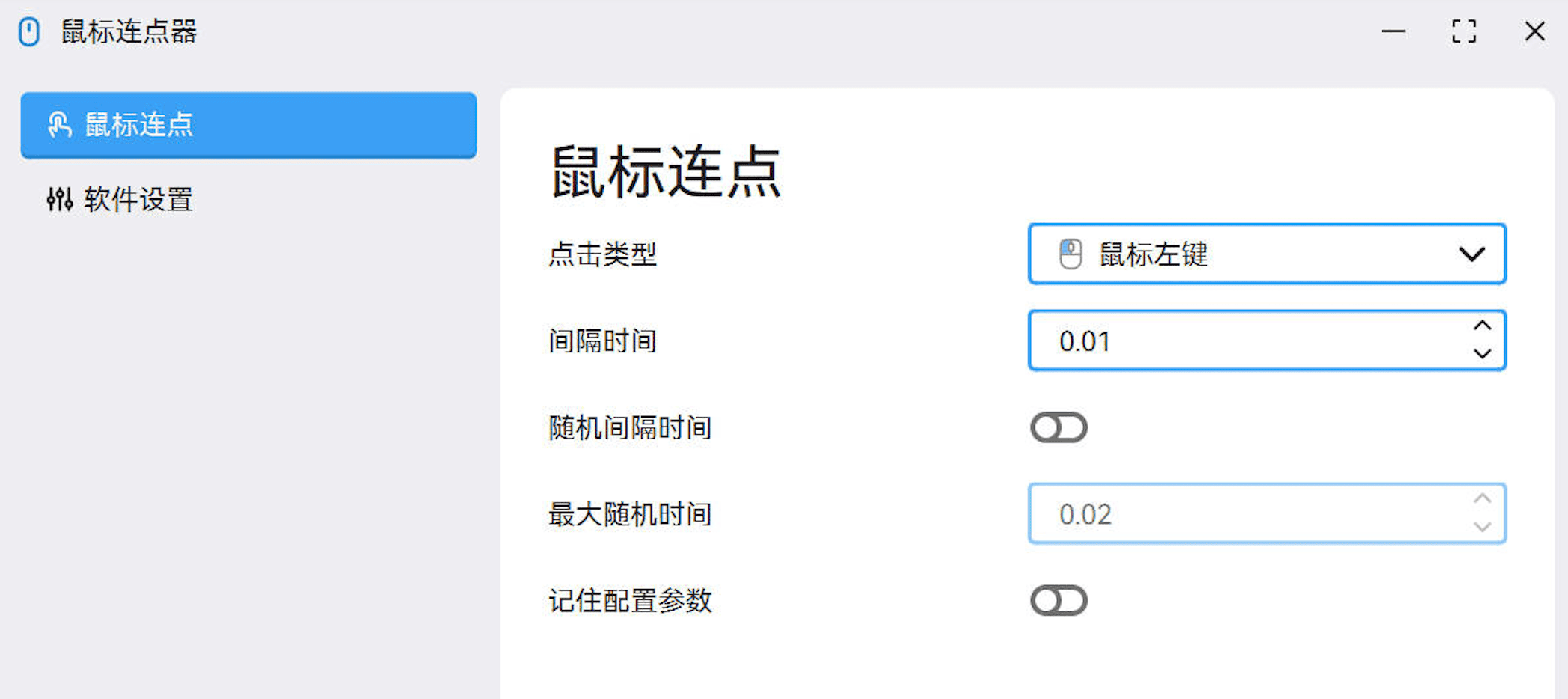
Task: Select the 间隔时间 value field showing 0.01
Action: point(1197,341)
